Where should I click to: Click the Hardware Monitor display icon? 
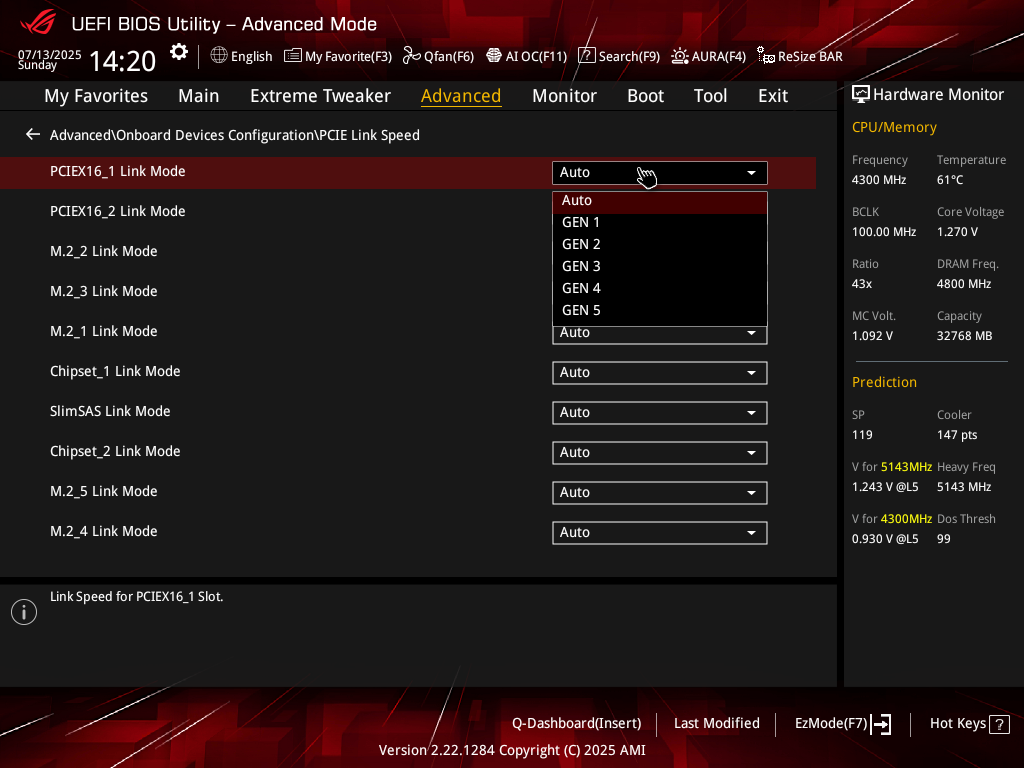pyautogui.click(x=861, y=95)
